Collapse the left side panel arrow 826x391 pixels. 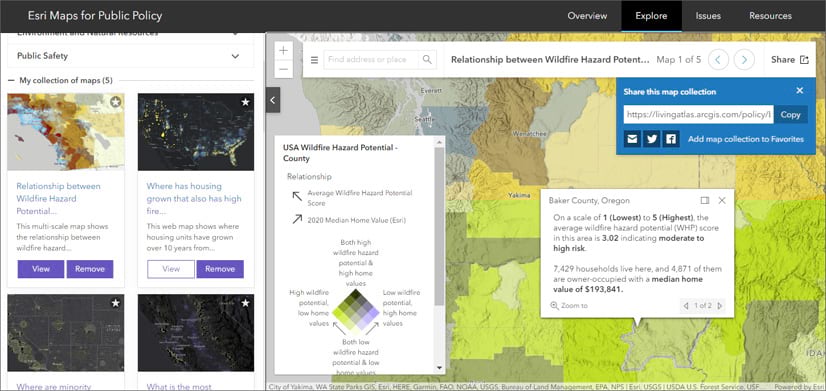273,100
